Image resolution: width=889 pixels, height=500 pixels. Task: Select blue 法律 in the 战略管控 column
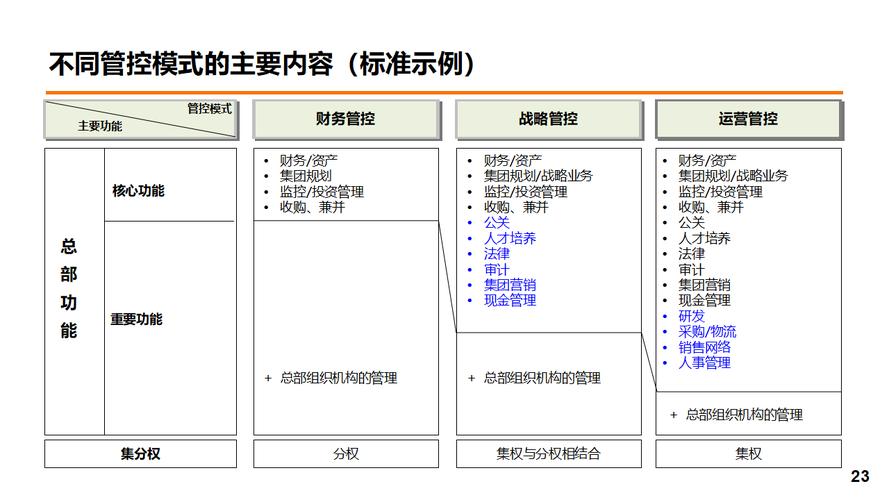click(x=497, y=254)
